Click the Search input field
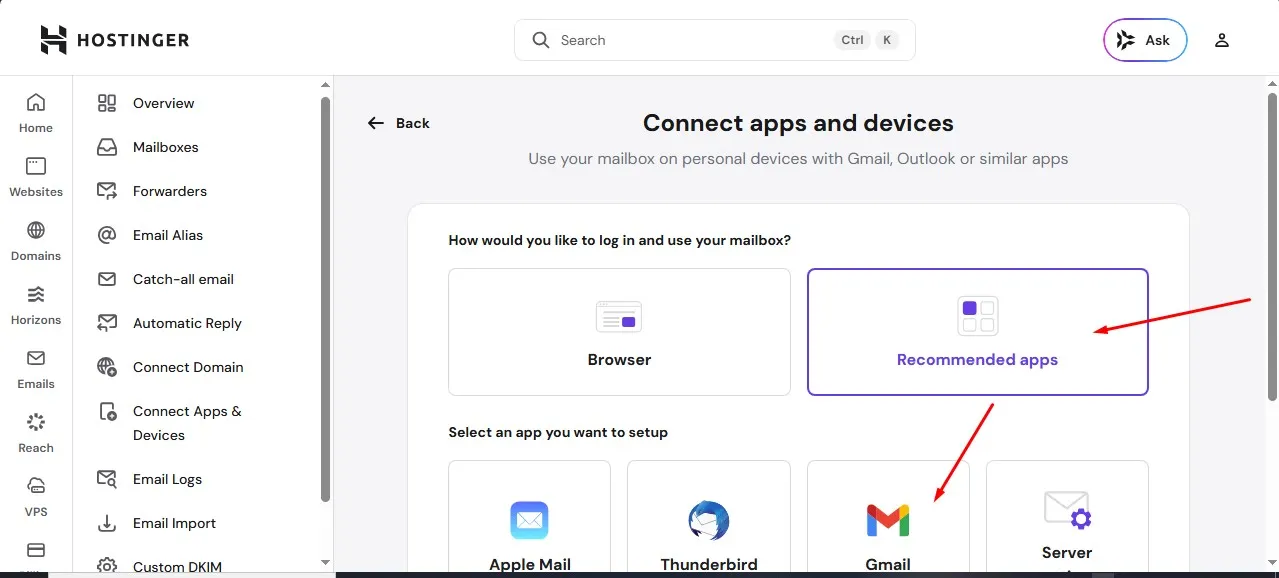Image resolution: width=1279 pixels, height=578 pixels. [x=713, y=40]
